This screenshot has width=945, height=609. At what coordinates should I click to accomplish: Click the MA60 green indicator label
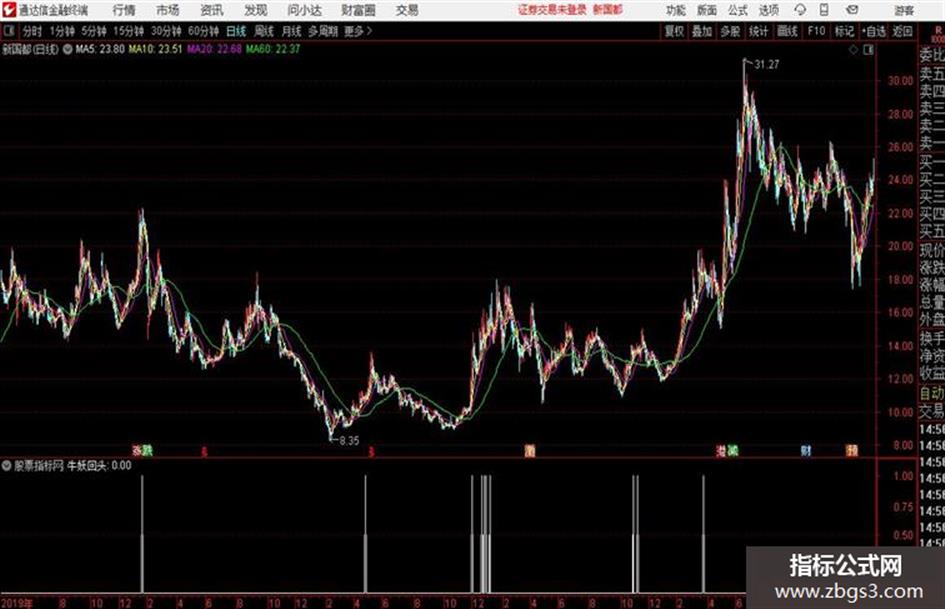272,49
